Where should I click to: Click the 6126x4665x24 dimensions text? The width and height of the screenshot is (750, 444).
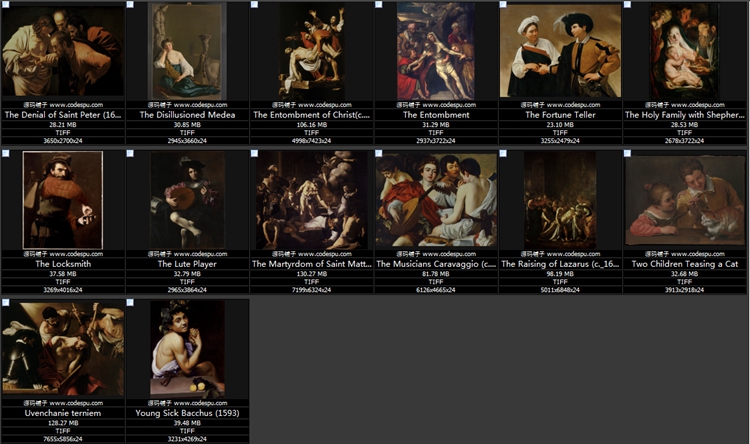tap(436, 290)
